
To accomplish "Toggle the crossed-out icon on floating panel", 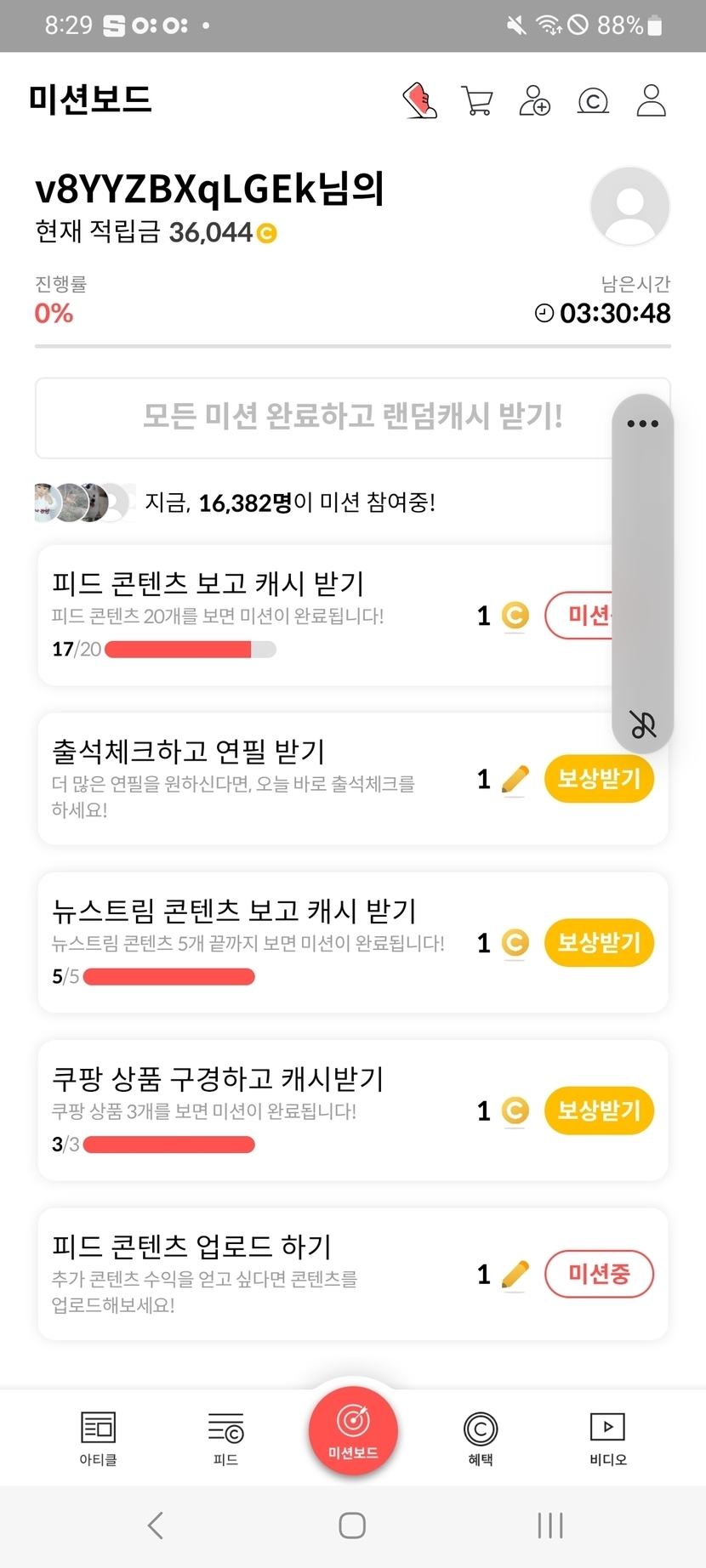I will [x=642, y=724].
